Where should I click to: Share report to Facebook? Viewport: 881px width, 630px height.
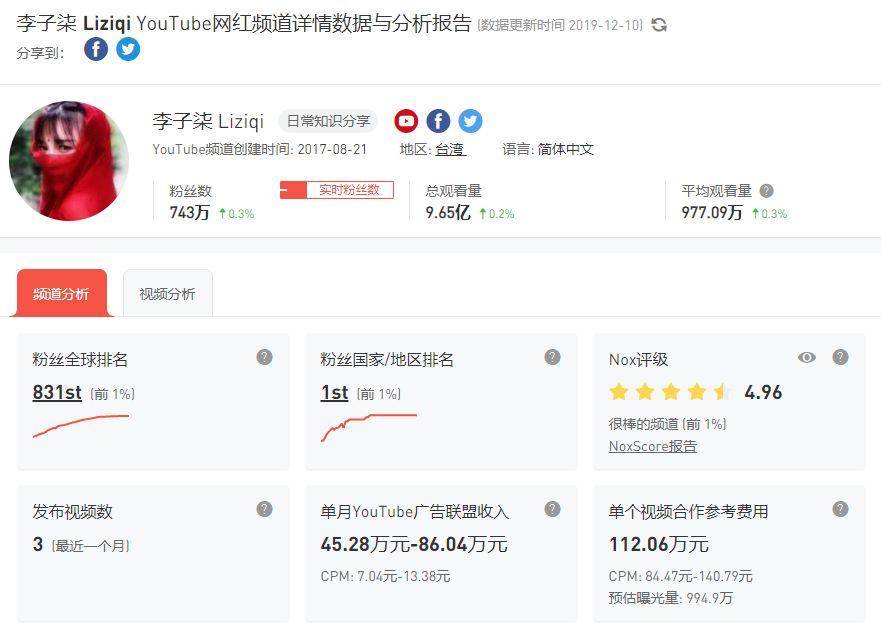pyautogui.click(x=96, y=49)
